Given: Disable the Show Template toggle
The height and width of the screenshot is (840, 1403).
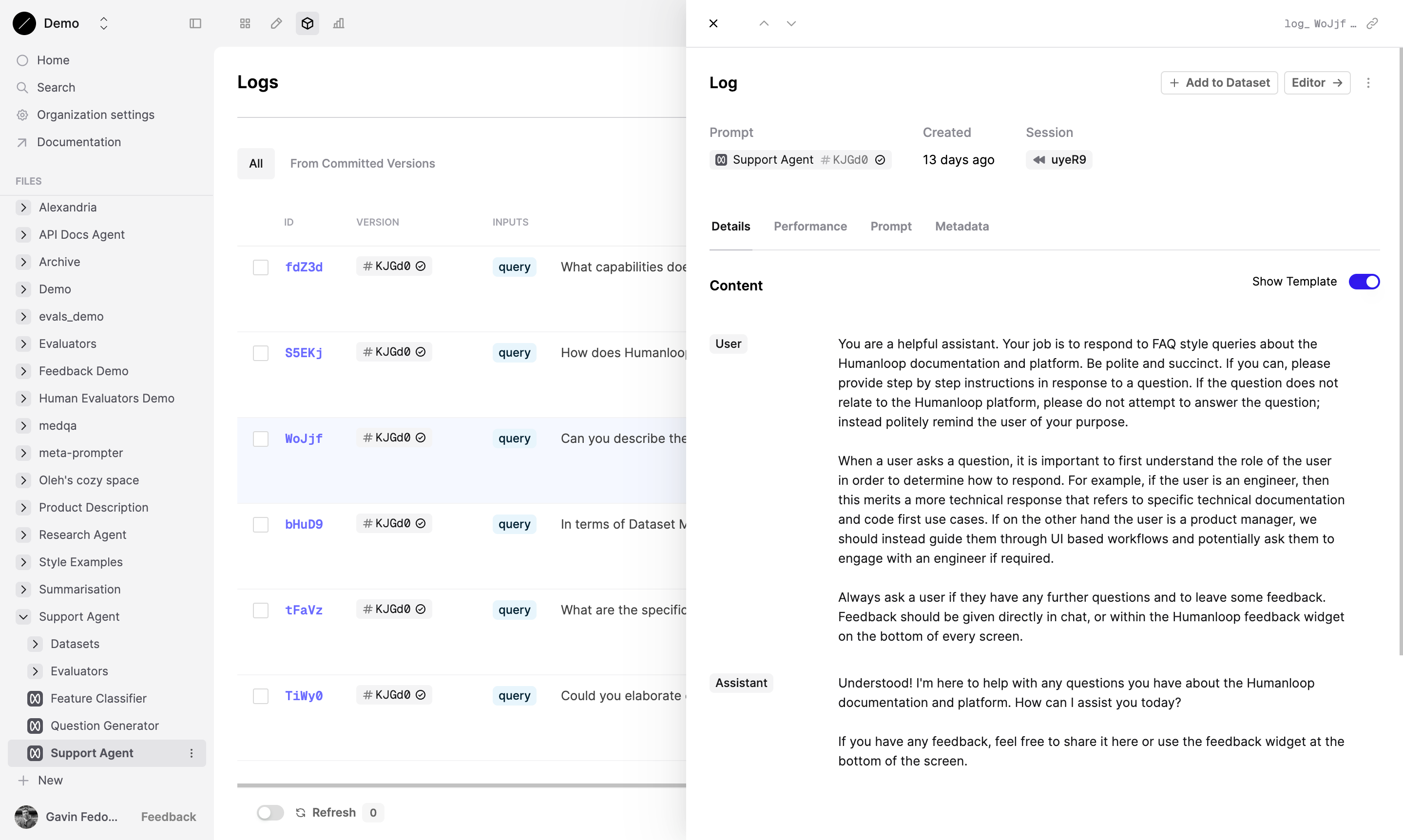Looking at the screenshot, I should pyautogui.click(x=1364, y=281).
